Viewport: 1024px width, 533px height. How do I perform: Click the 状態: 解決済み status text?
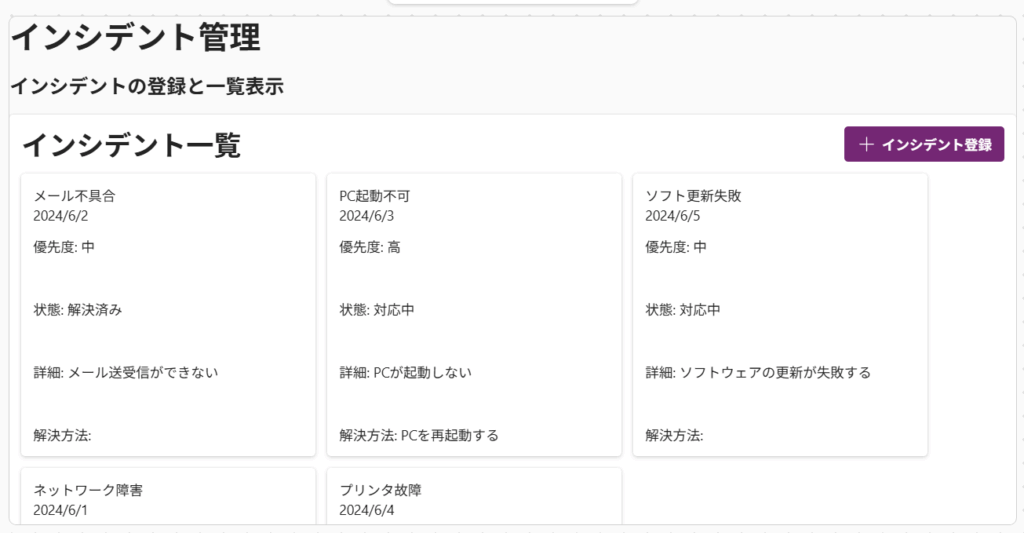78,310
